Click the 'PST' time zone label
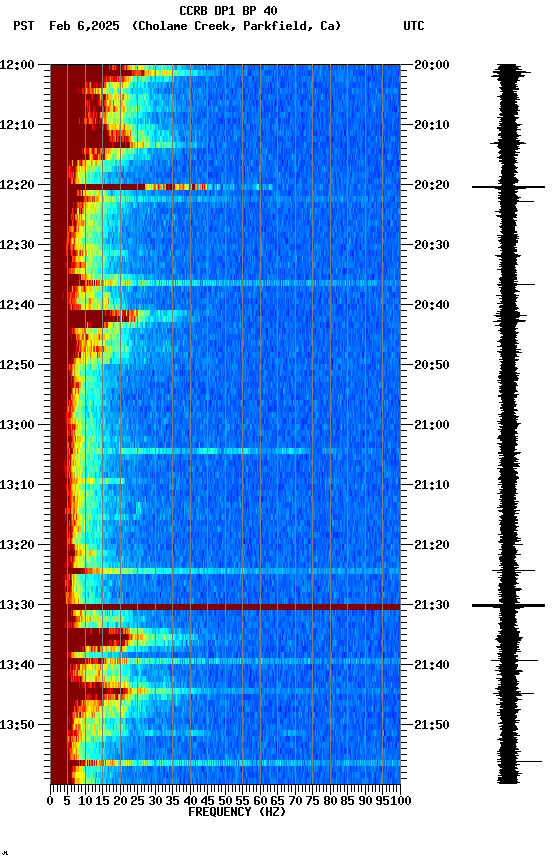This screenshot has width=552, height=864. (24, 26)
